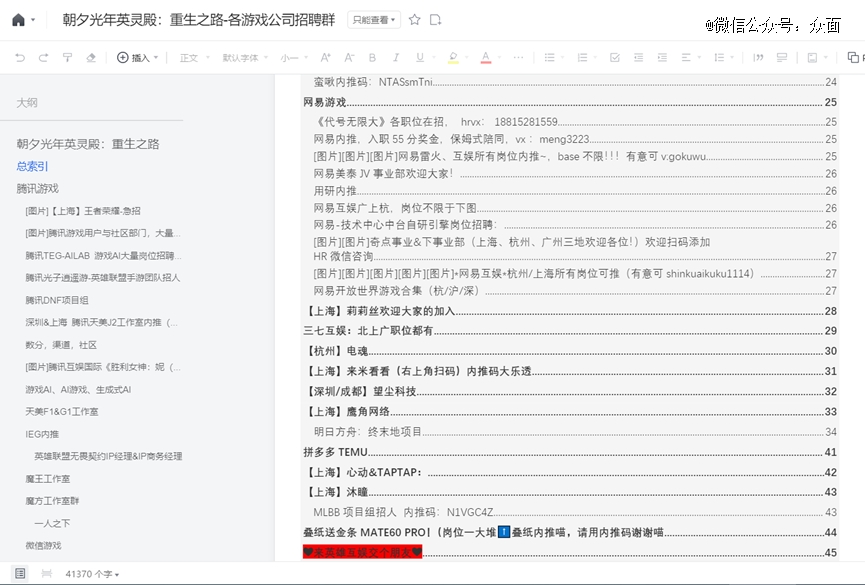Image resolution: width=865 pixels, height=585 pixels.
Task: Open the 三七互娱：北上广职位都有 contents entry
Action: [570, 331]
